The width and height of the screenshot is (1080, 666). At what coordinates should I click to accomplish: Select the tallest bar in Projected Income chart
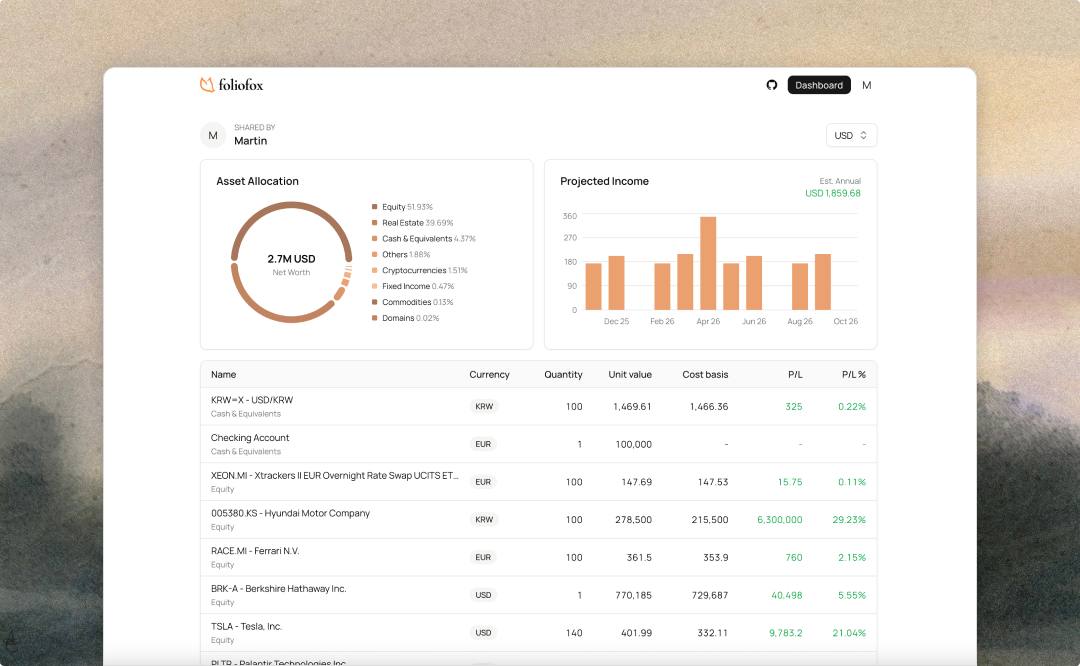click(708, 263)
